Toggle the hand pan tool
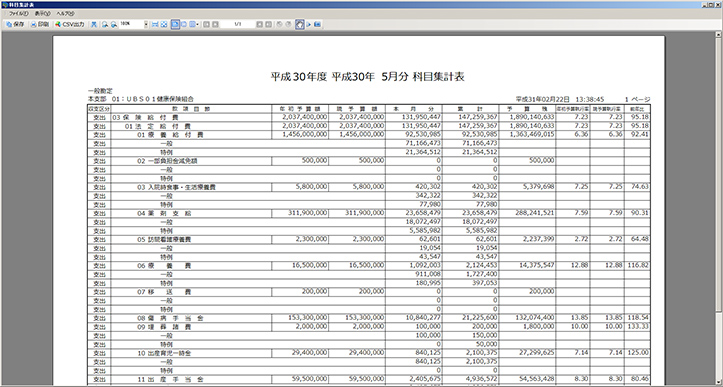 (x=300, y=24)
